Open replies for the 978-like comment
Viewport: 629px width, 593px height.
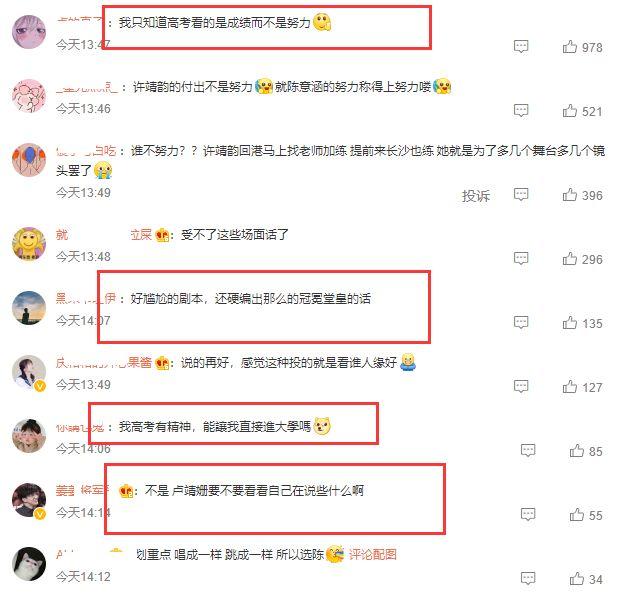tap(521, 47)
